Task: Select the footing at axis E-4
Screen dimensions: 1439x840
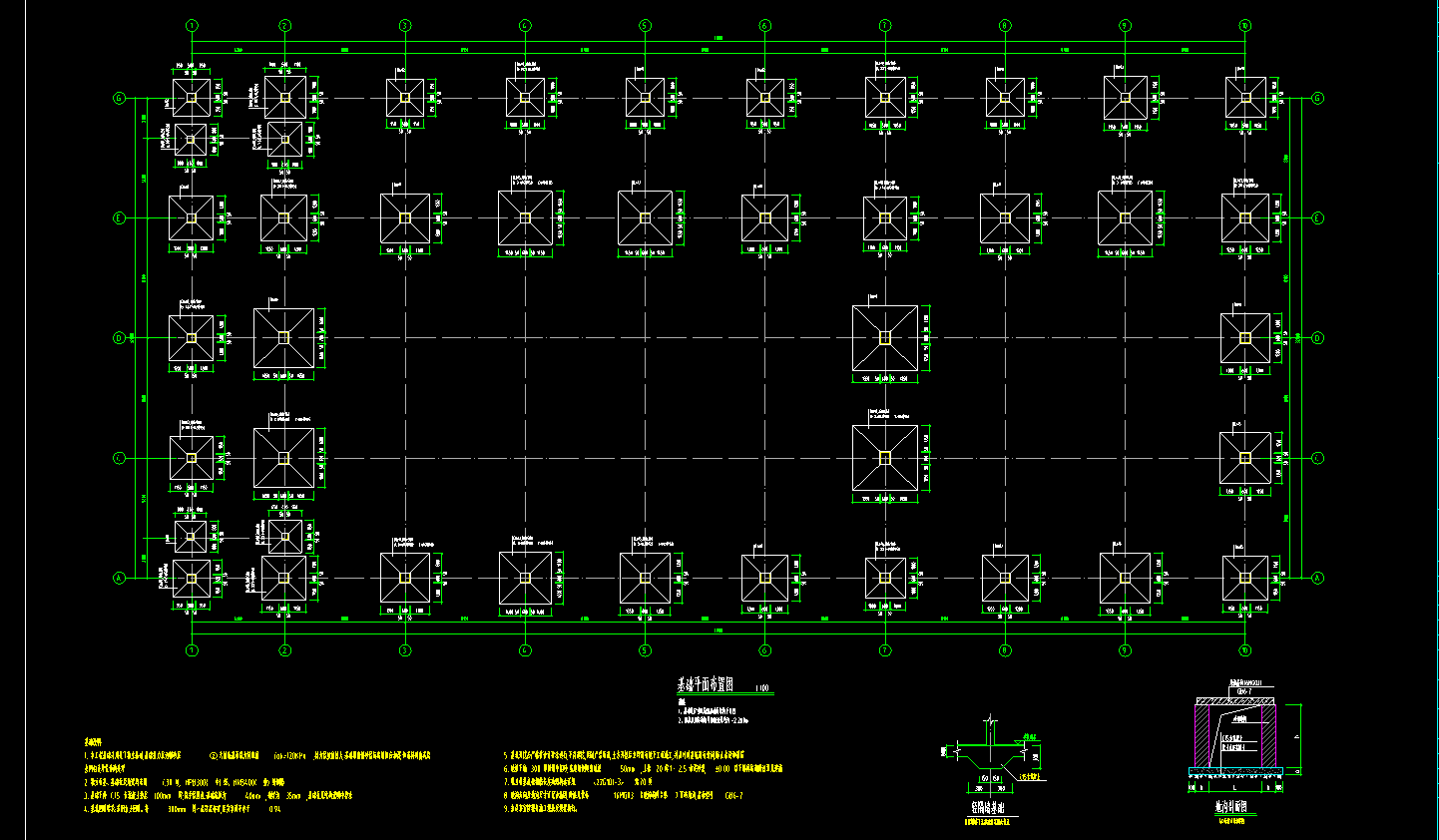Action: coord(525,217)
